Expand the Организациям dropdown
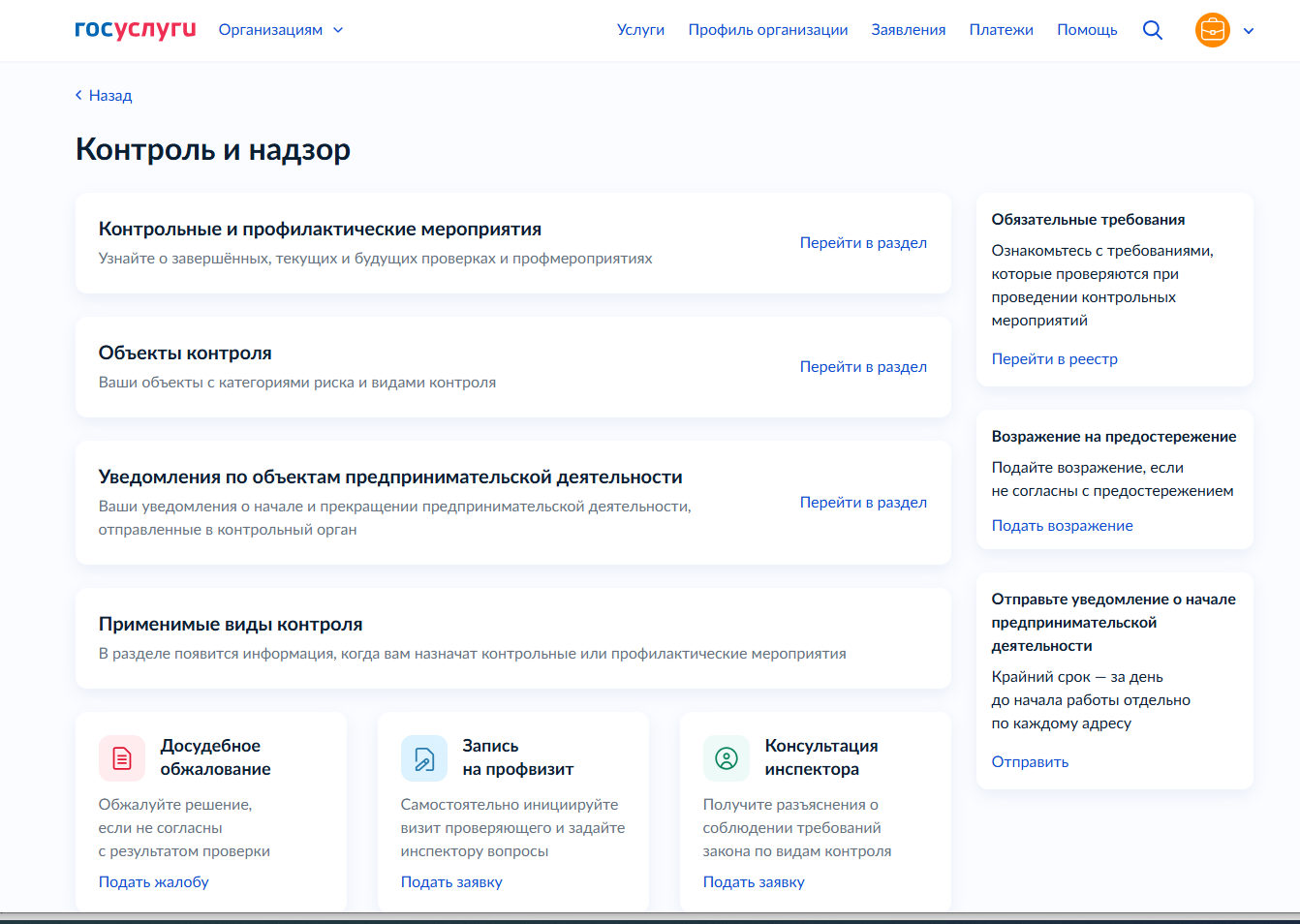Screen dimensions: 1300x924 (281, 30)
